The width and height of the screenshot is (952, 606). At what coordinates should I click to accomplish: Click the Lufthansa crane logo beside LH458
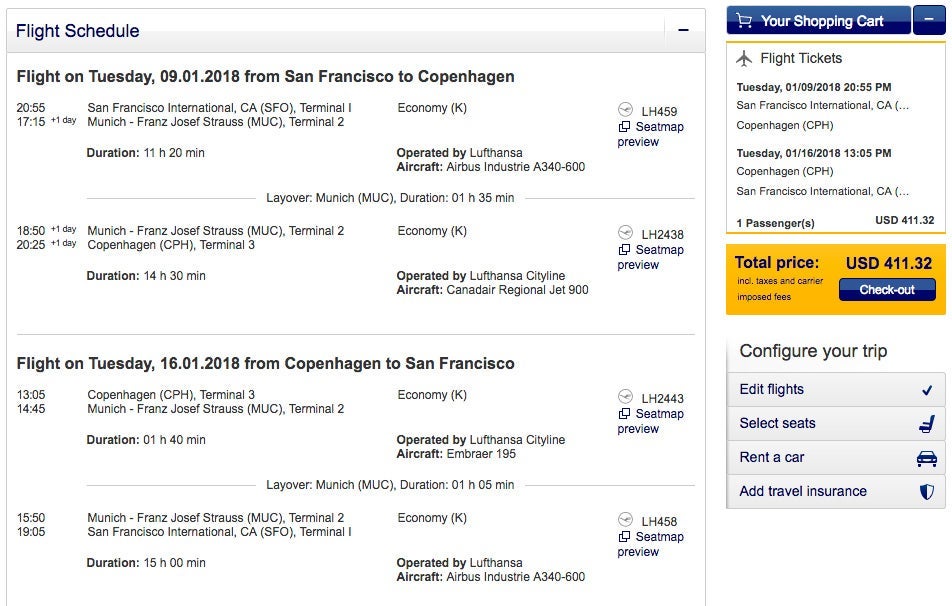point(626,520)
